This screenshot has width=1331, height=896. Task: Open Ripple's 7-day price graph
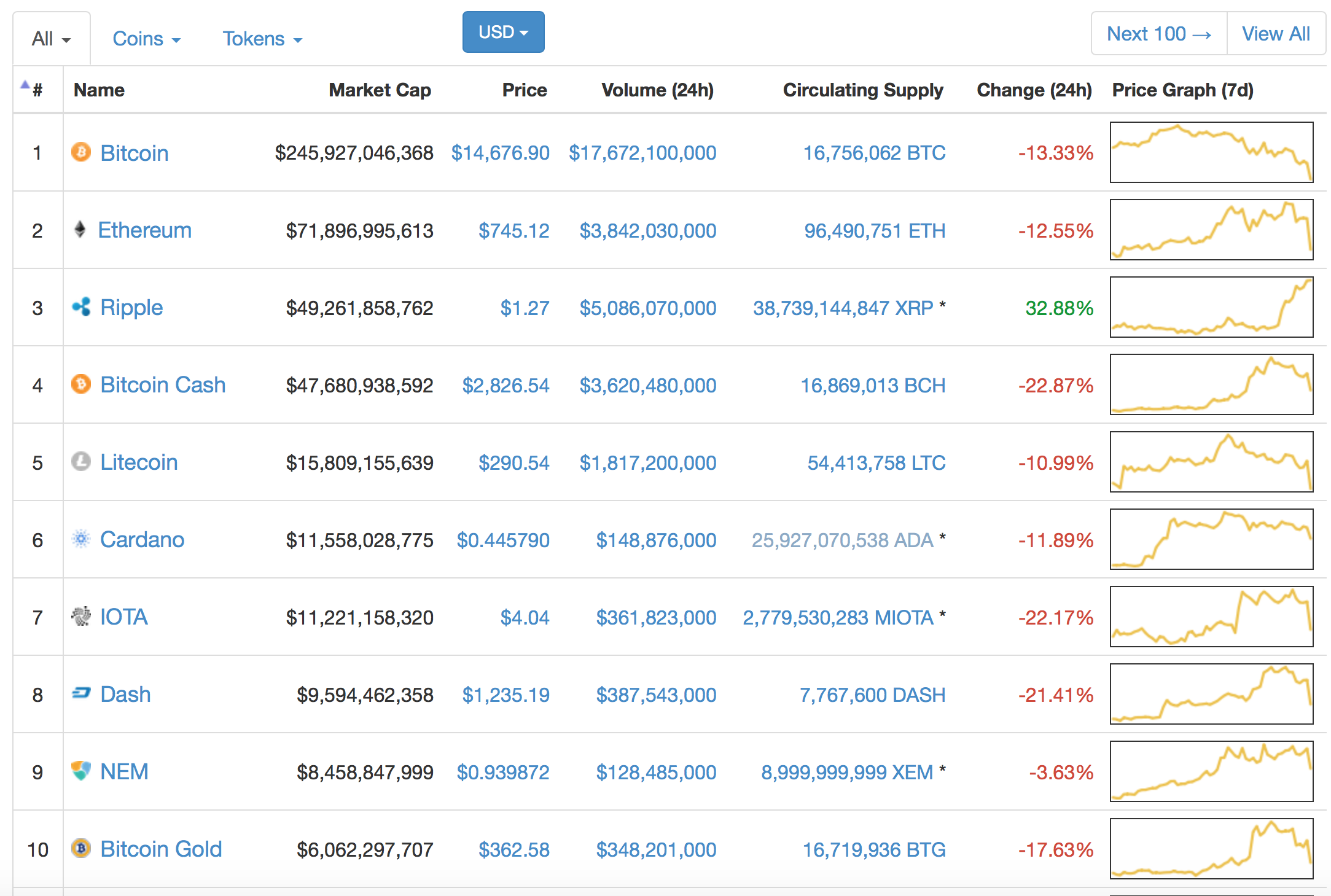tap(1211, 307)
